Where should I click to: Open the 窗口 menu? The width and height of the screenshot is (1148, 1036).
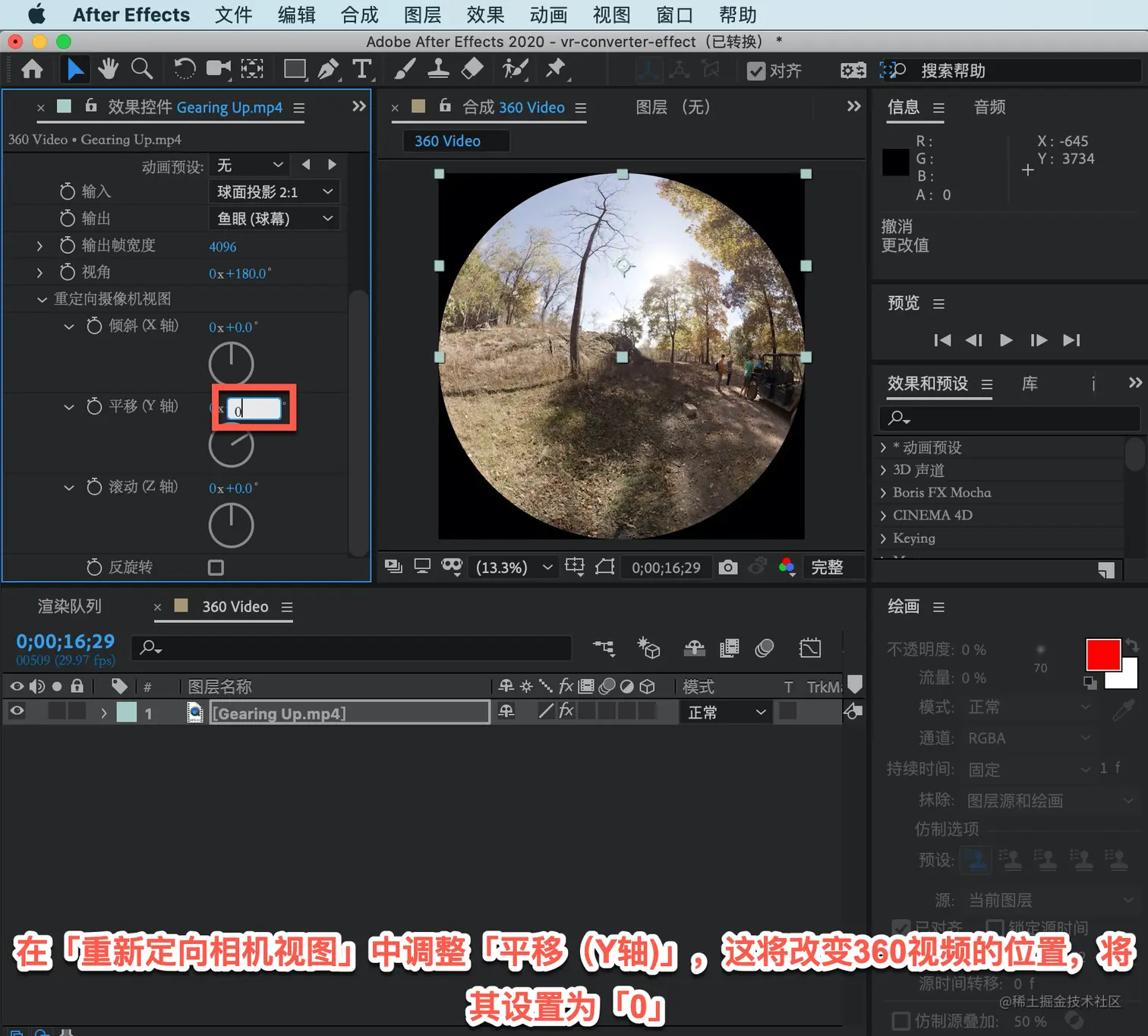click(x=674, y=15)
